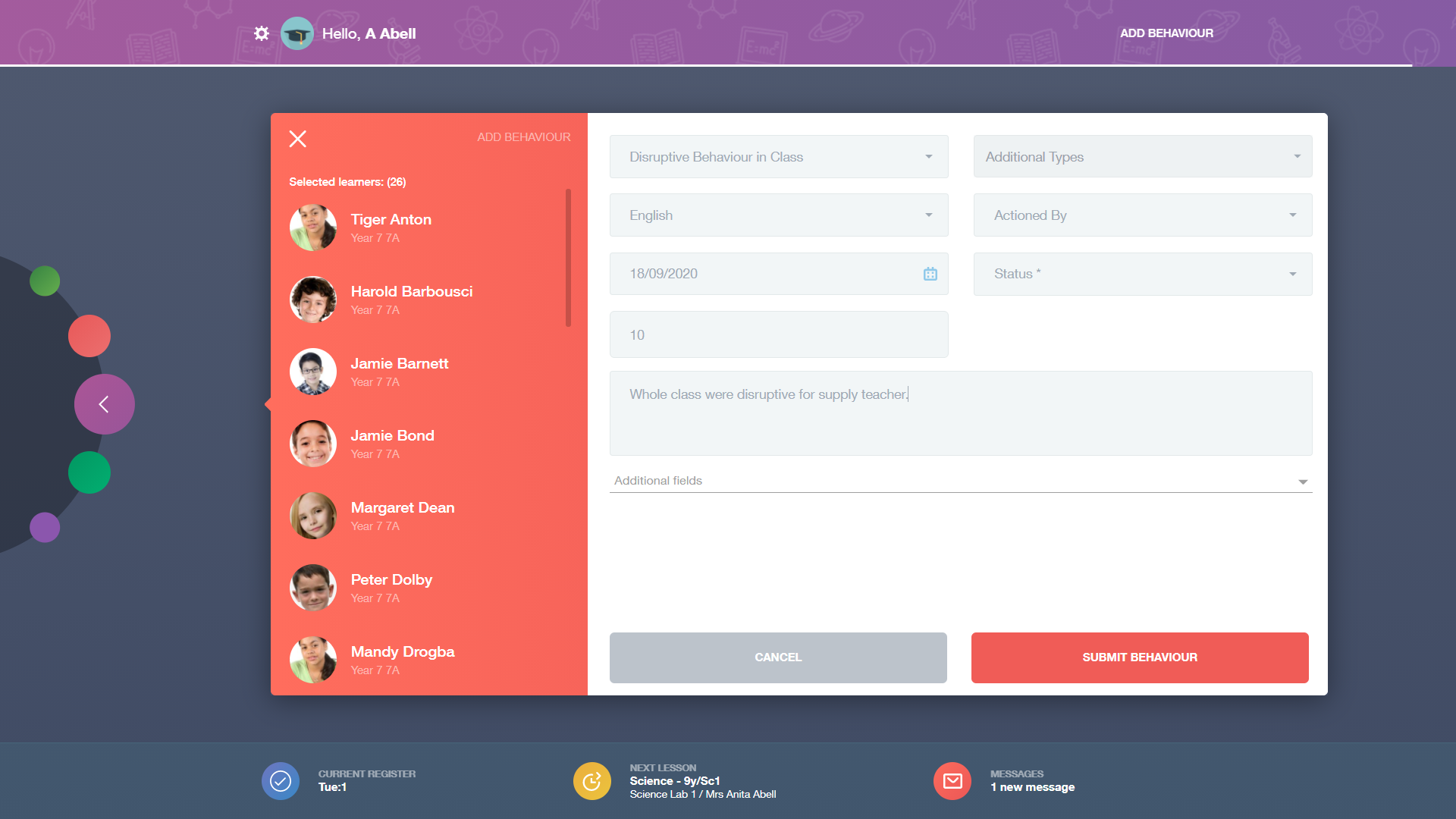This screenshot has height=819, width=1456.
Task: Open the settings gear in the header
Action: (x=262, y=33)
